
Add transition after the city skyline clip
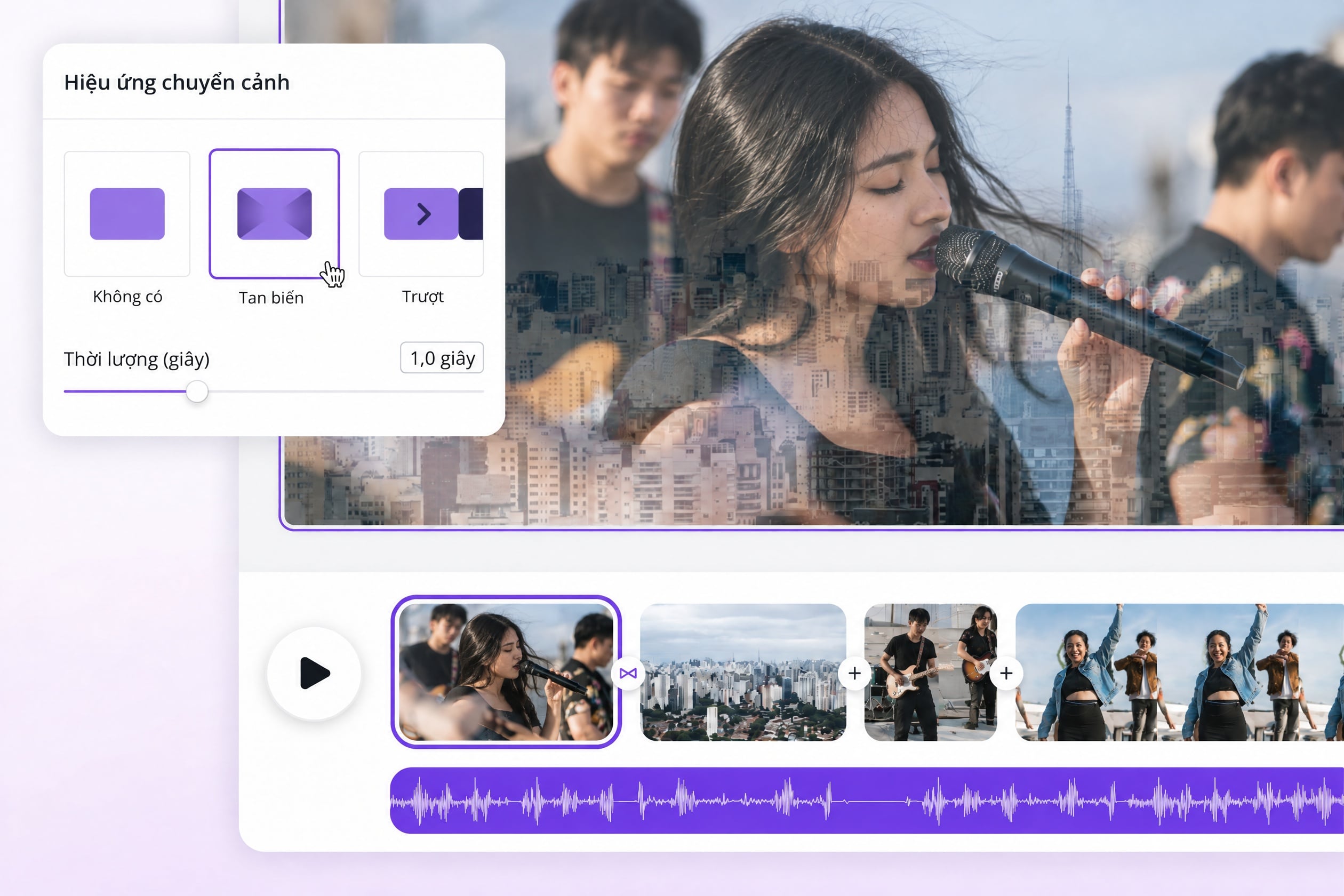[x=854, y=674]
